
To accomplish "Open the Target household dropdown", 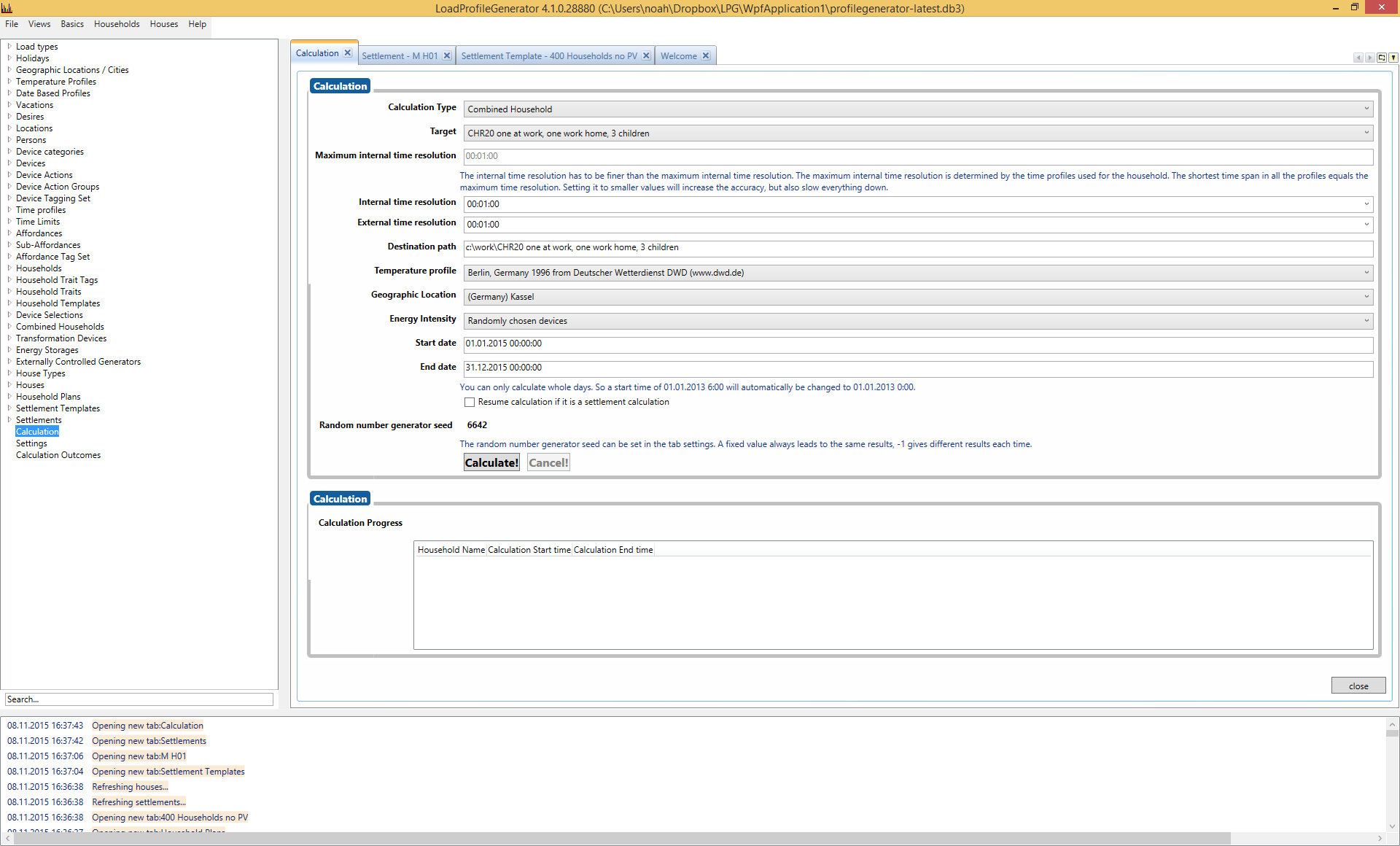I will point(918,133).
